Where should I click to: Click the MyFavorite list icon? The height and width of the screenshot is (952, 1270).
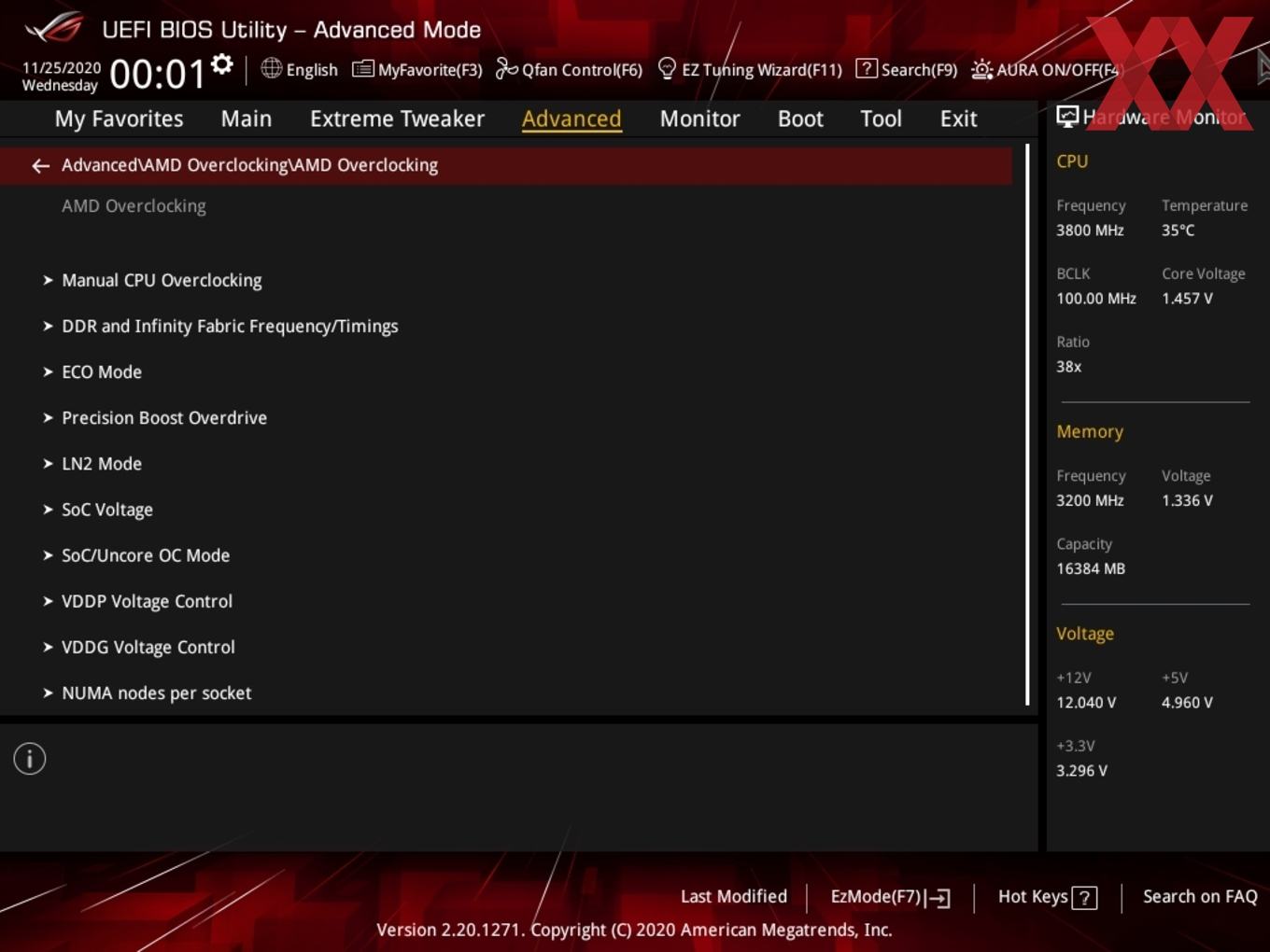click(x=362, y=69)
